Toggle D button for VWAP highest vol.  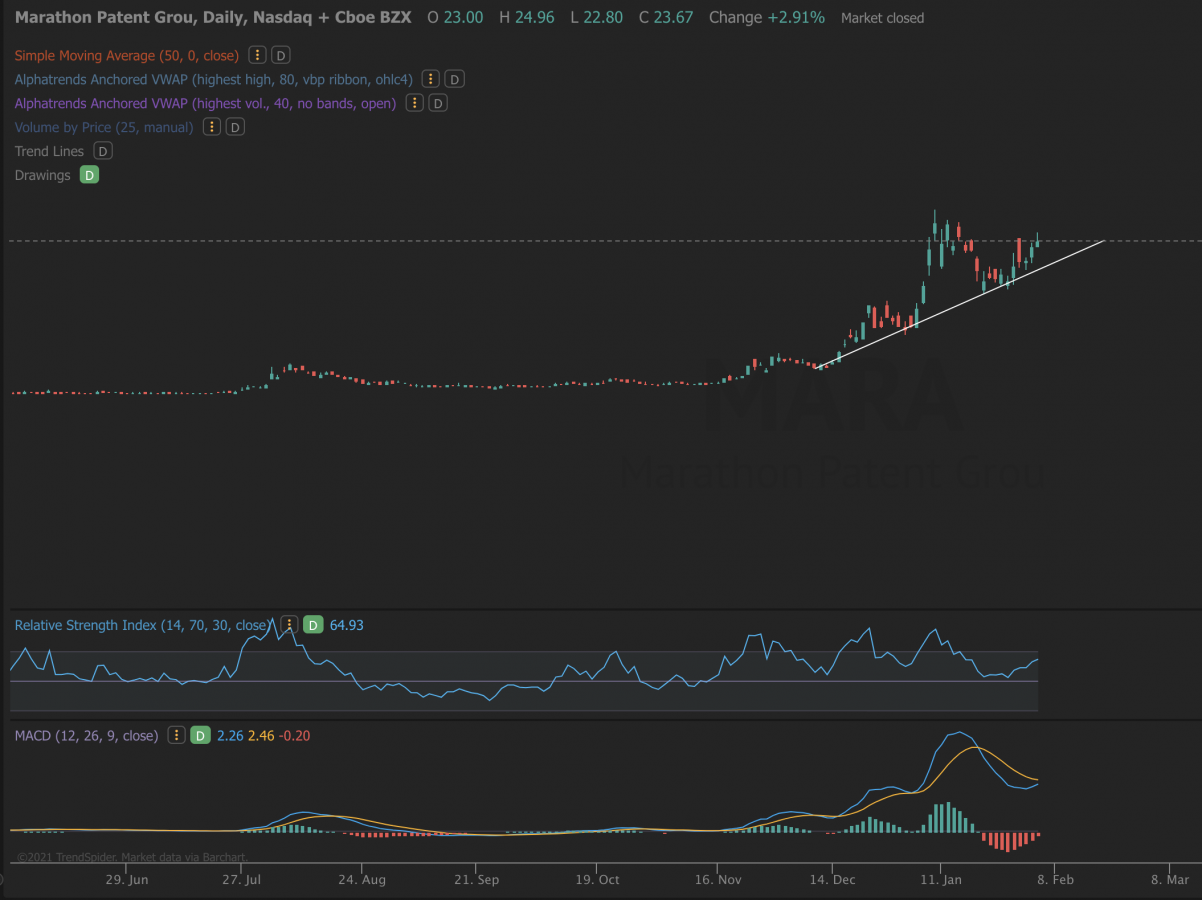(438, 103)
